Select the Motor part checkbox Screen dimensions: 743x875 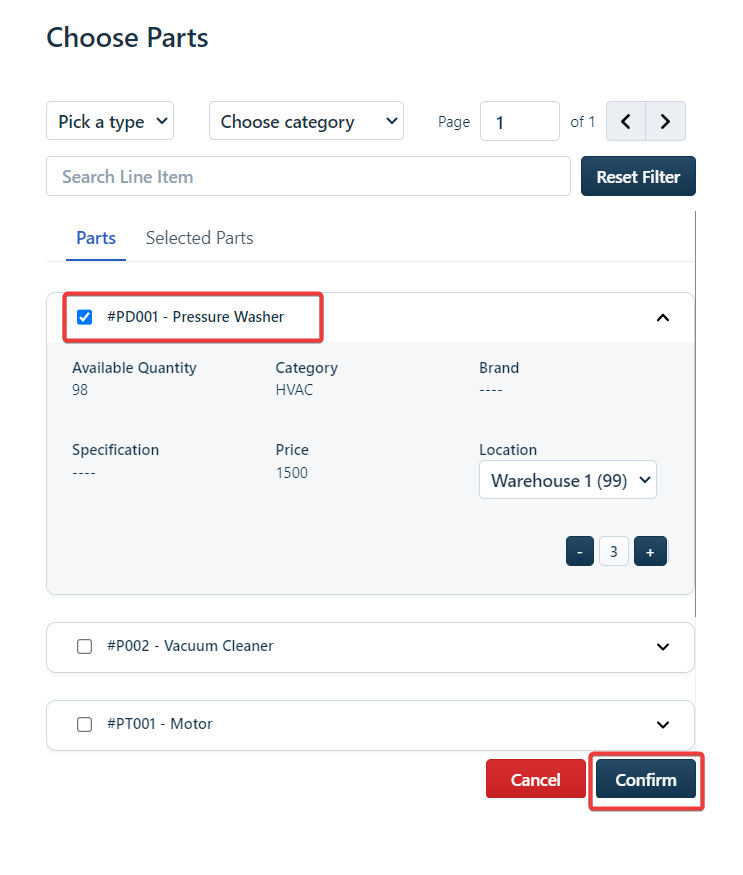(x=85, y=725)
